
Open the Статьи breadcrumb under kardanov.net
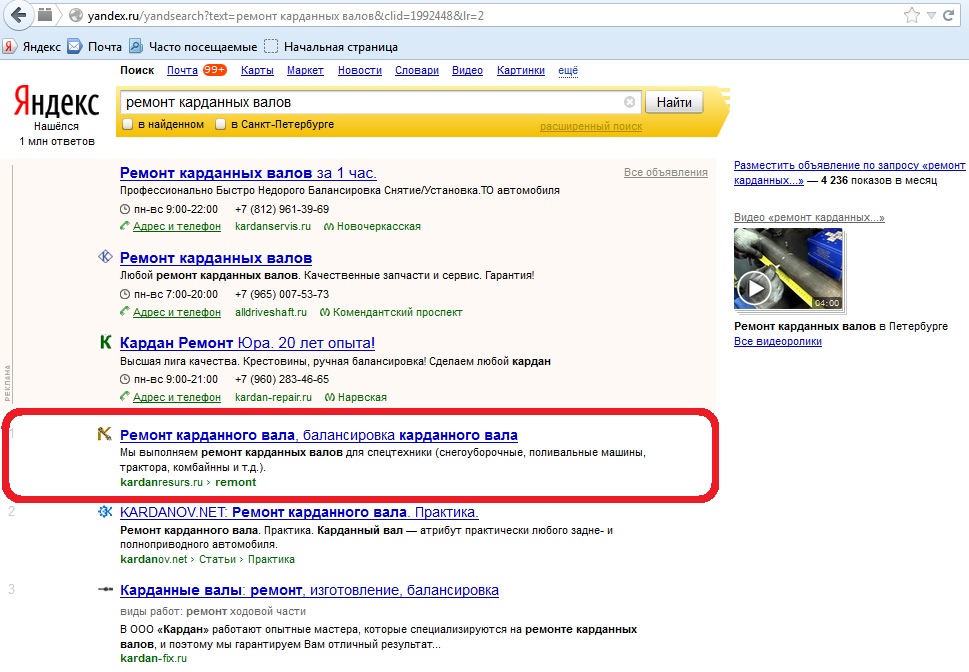point(217,559)
